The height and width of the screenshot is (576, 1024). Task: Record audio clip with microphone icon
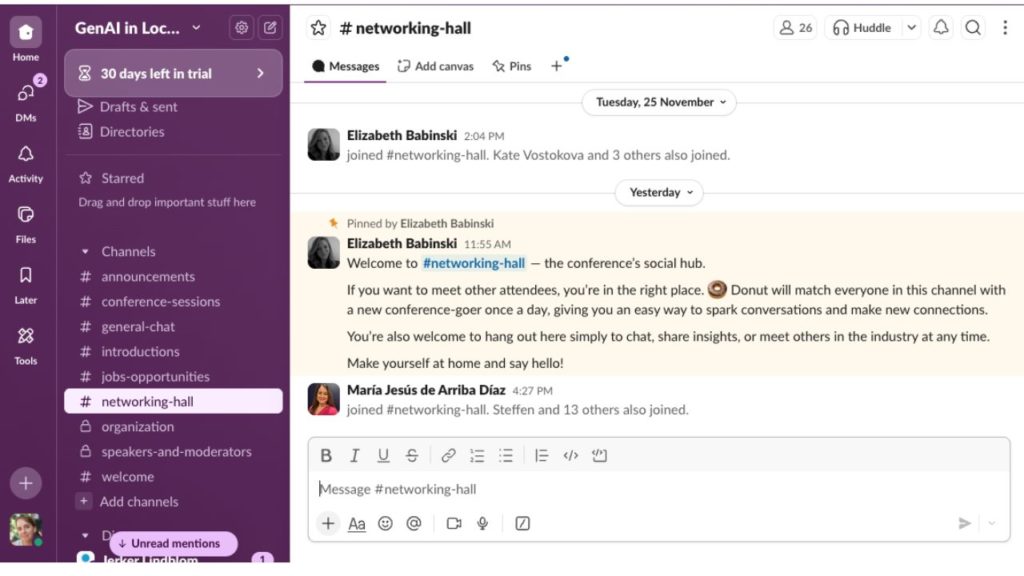pos(482,523)
